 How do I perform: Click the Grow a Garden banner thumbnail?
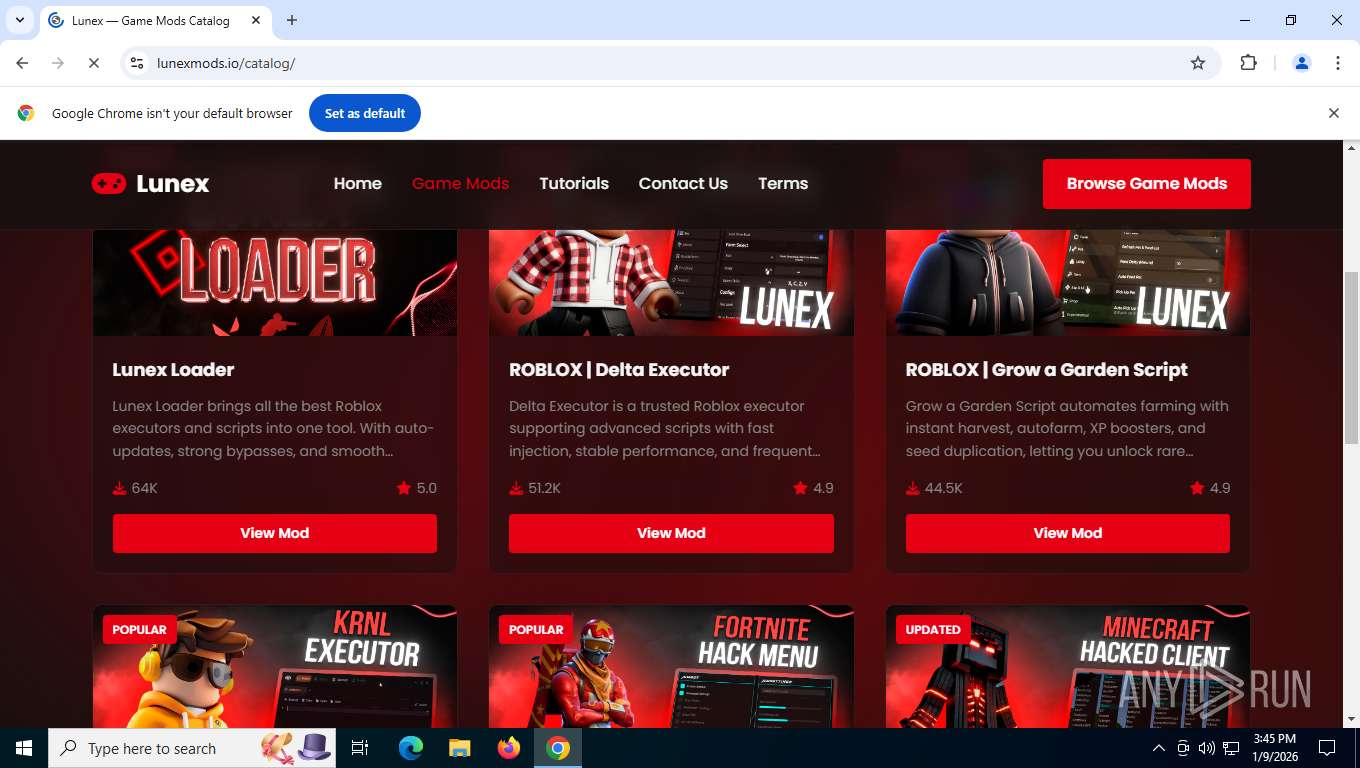(x=1068, y=283)
